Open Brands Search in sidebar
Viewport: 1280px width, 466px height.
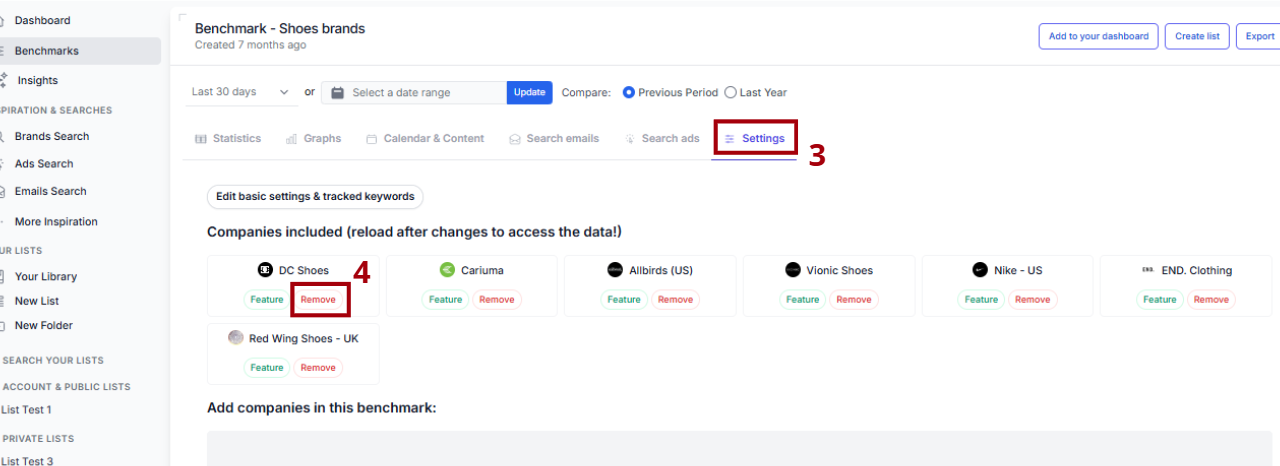[51, 136]
